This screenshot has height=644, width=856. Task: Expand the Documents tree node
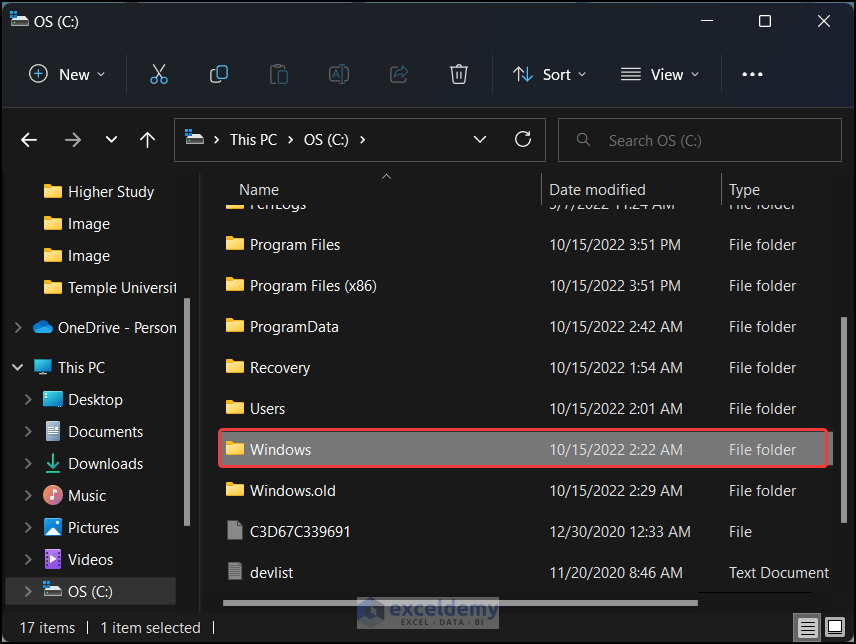(x=28, y=432)
